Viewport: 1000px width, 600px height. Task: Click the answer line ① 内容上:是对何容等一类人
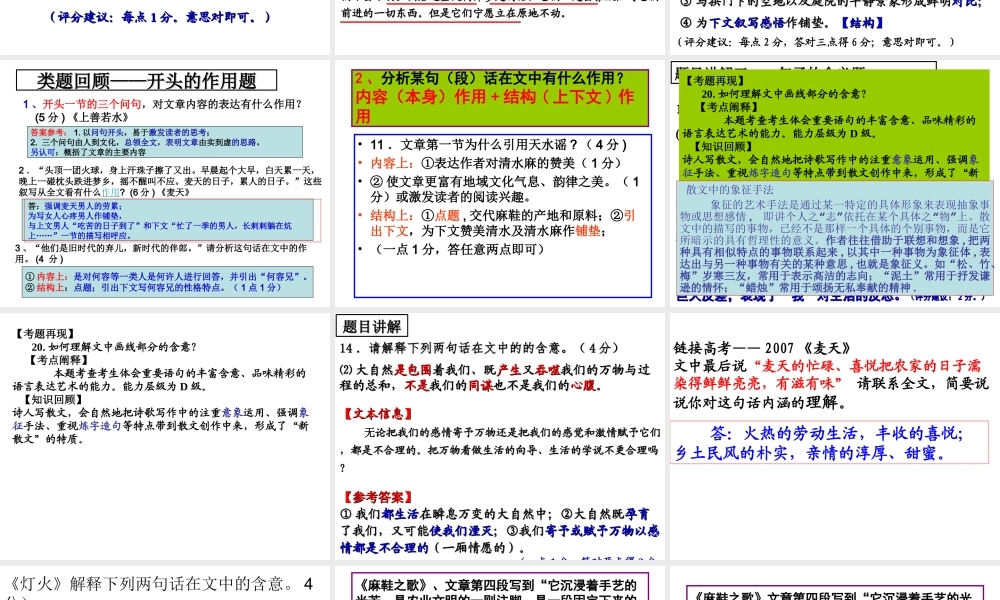click(x=167, y=277)
